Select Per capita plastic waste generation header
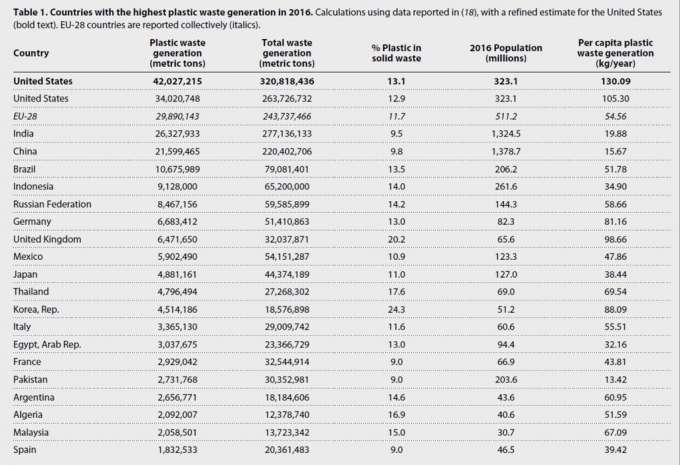The height and width of the screenshot is (465, 680). click(615, 53)
